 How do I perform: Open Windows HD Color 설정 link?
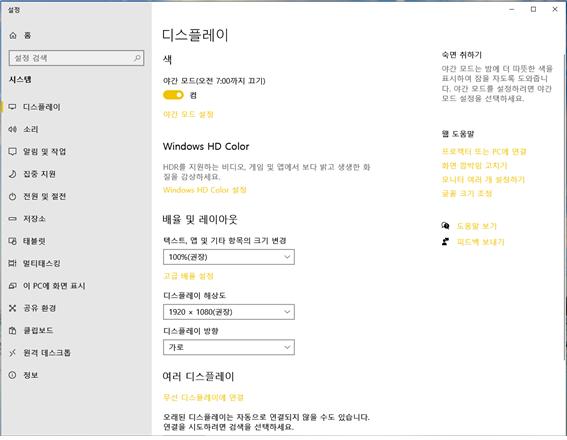(x=205, y=190)
